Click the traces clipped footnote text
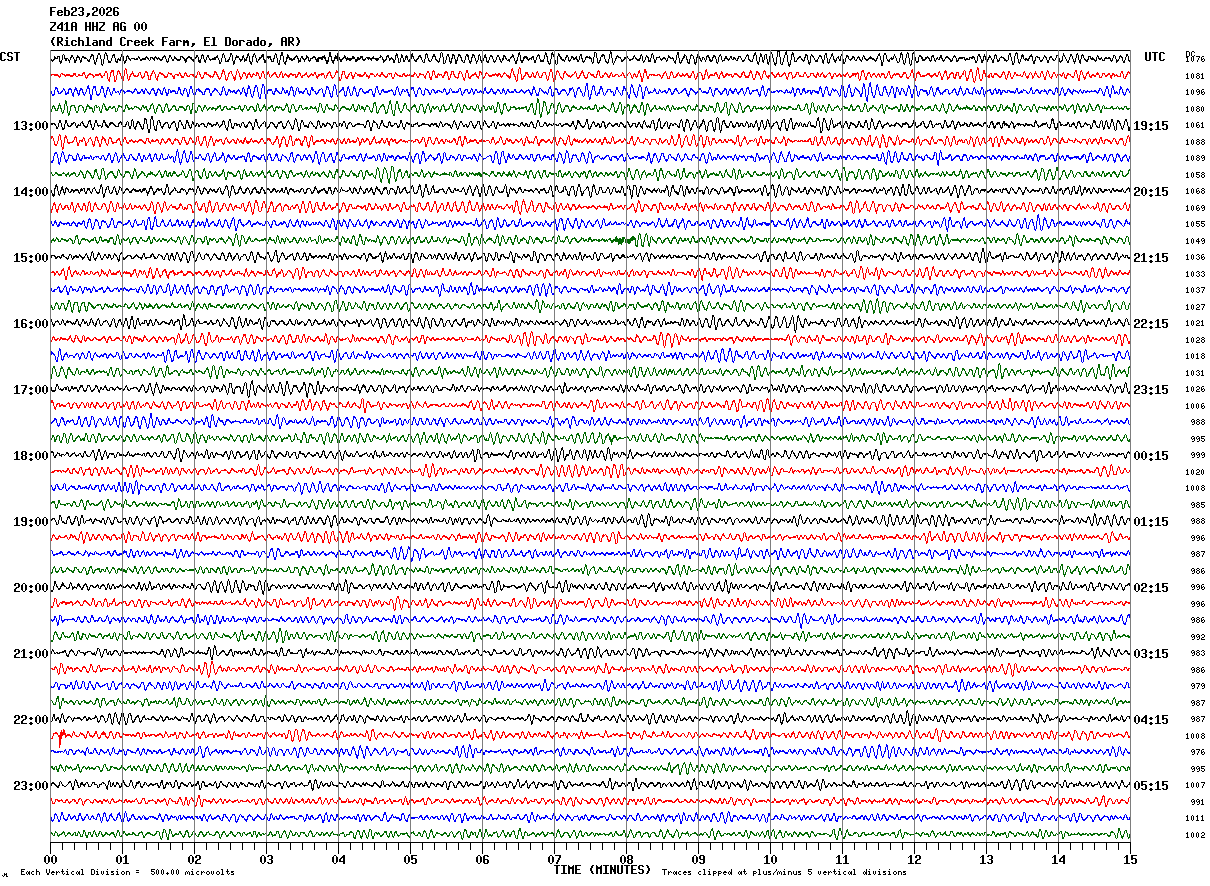 pyautogui.click(x=784, y=872)
